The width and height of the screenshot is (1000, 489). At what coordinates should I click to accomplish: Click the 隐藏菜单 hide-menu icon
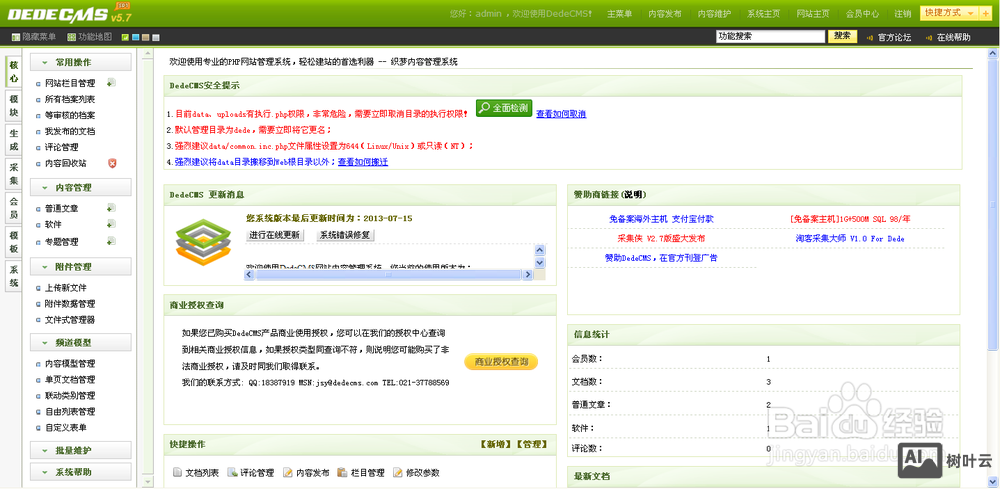pos(15,37)
